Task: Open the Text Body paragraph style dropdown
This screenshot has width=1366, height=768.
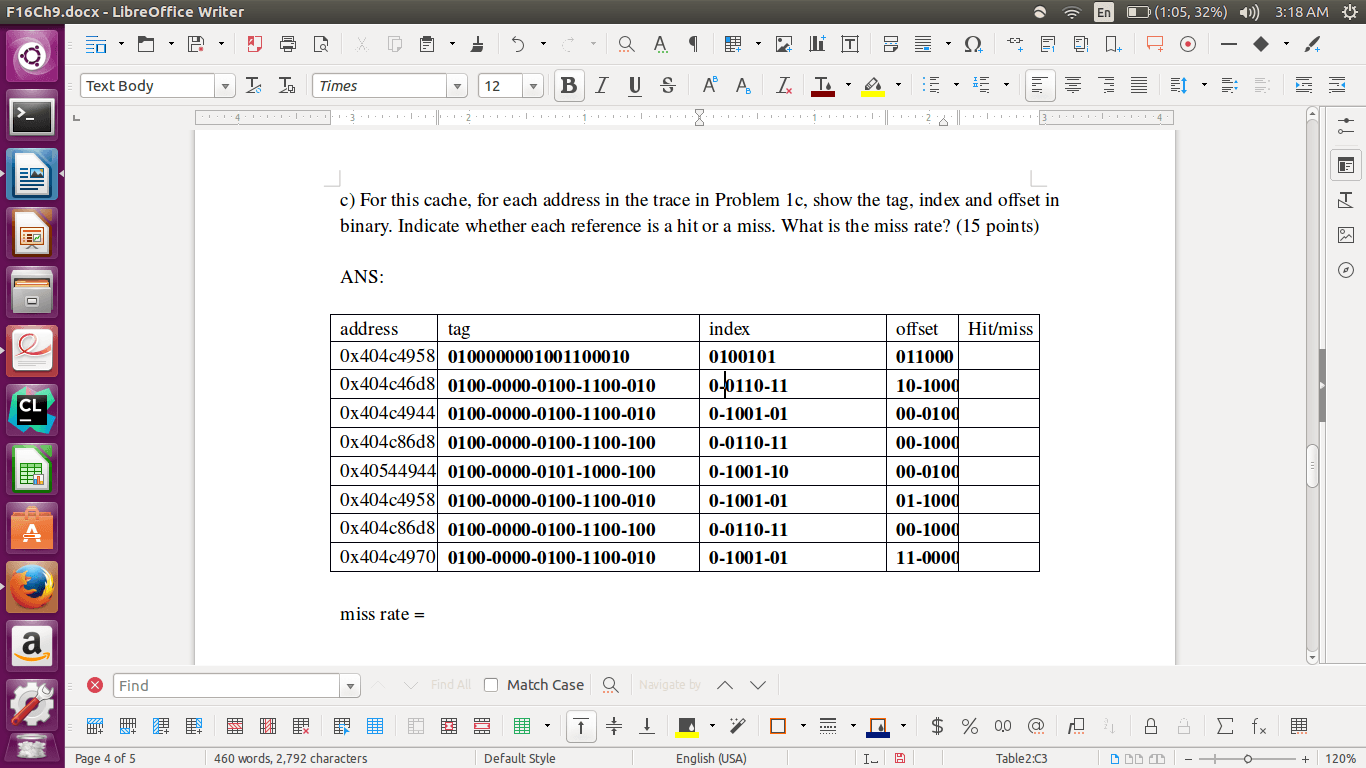Action: 225,86
